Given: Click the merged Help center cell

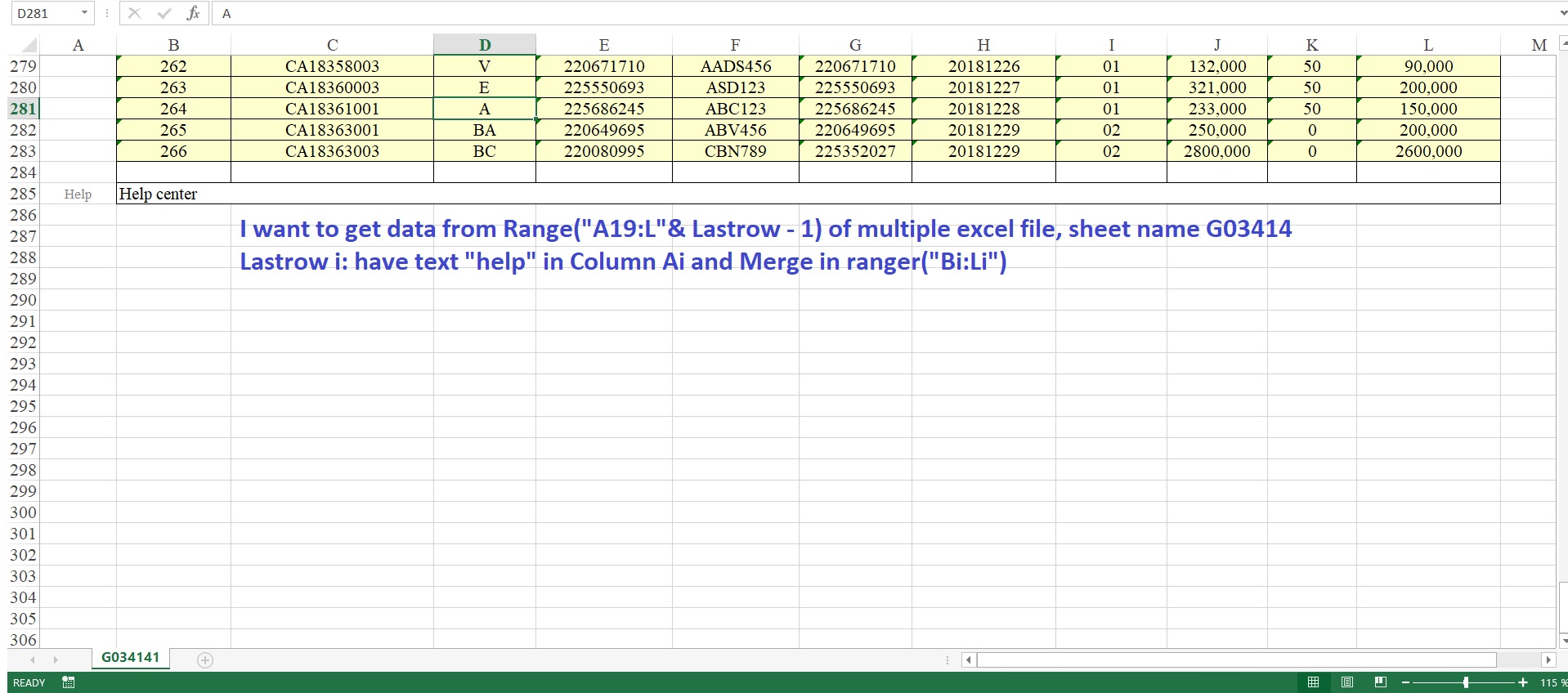Looking at the screenshot, I should 808,194.
